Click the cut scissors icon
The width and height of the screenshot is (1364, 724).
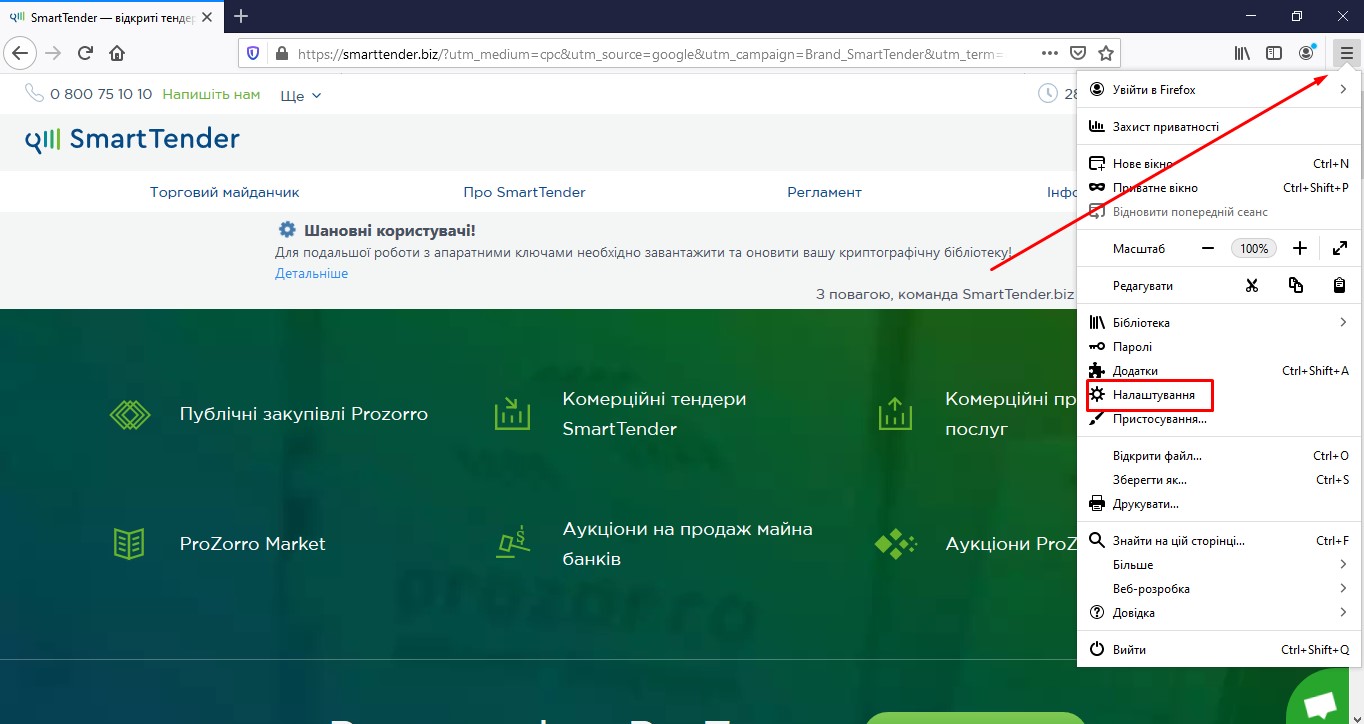[1251, 286]
